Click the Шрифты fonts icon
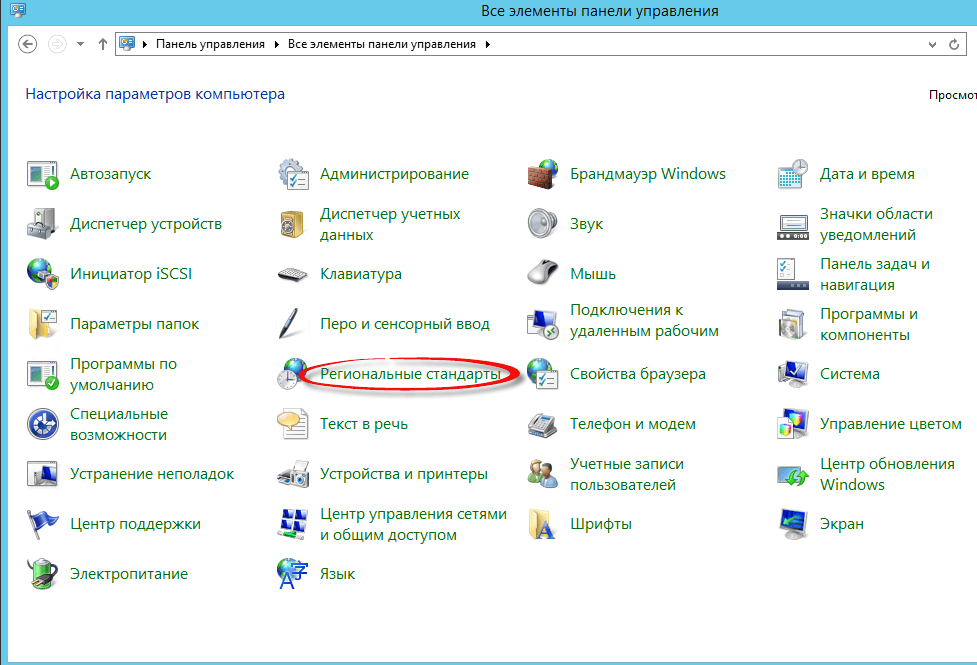The image size is (977, 665). pyautogui.click(x=543, y=524)
